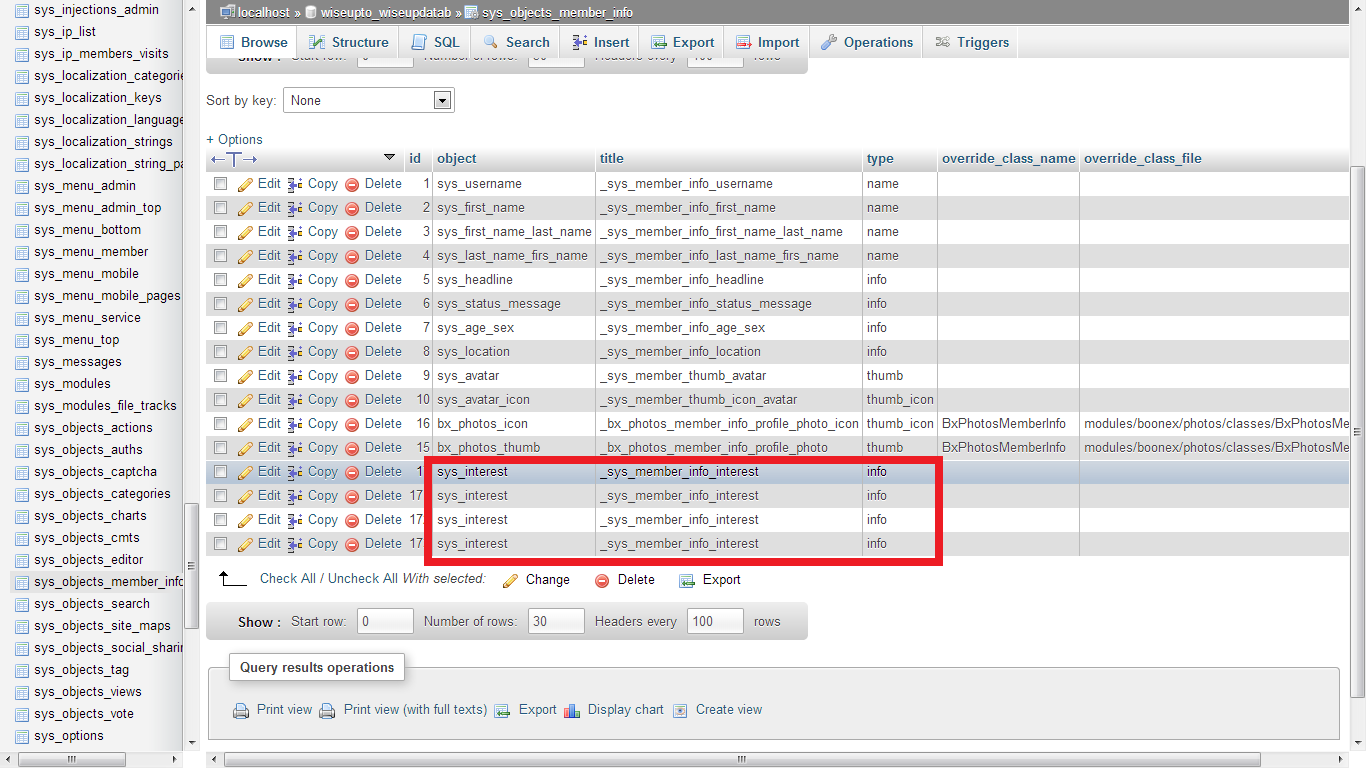Image resolution: width=1366 pixels, height=768 pixels.
Task: Open the Operations tab
Action: pos(867,42)
